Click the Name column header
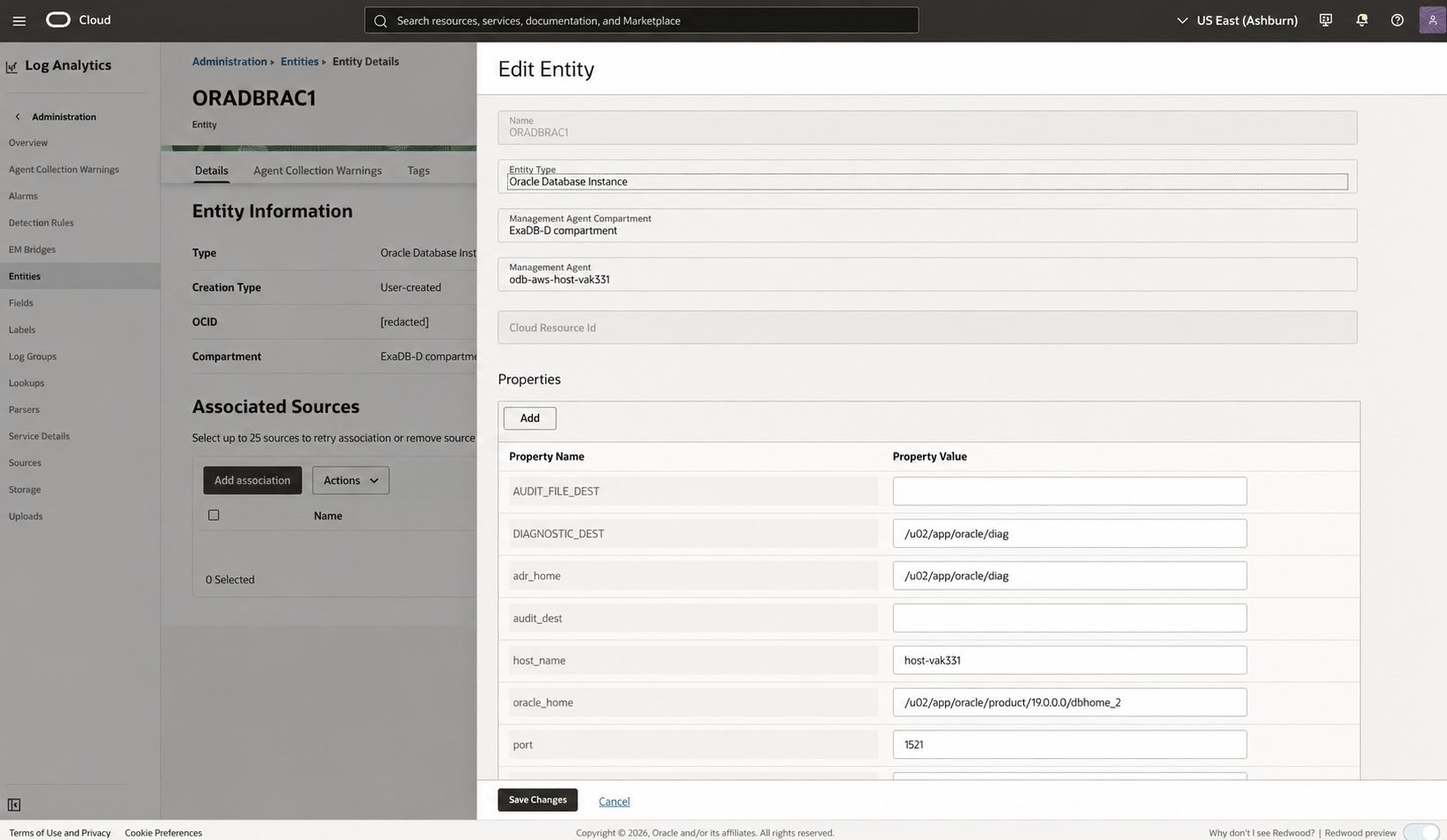Screen dimensions: 1447x840 328,516
